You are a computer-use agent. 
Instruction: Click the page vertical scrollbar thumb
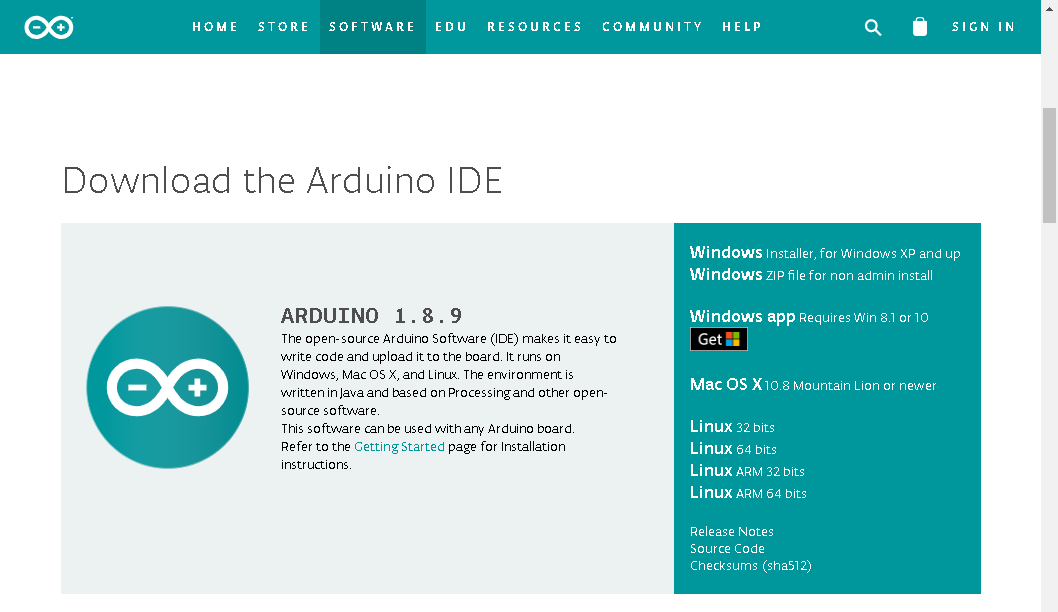[1049, 165]
